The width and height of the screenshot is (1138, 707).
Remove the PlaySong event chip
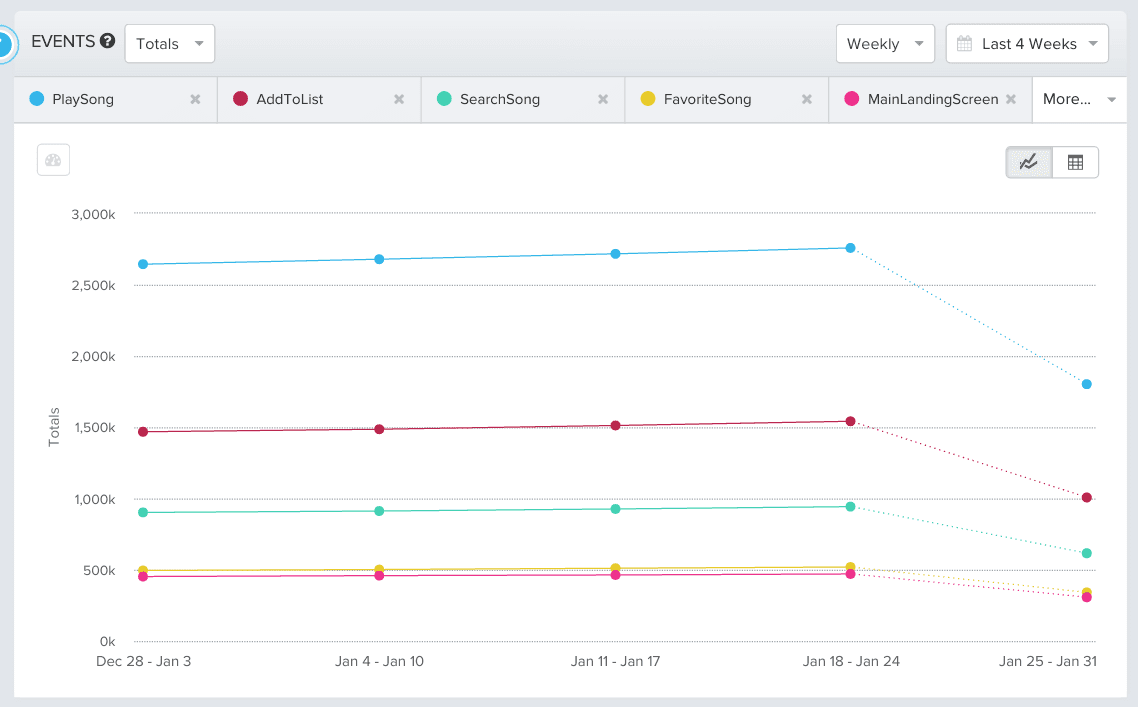click(195, 99)
